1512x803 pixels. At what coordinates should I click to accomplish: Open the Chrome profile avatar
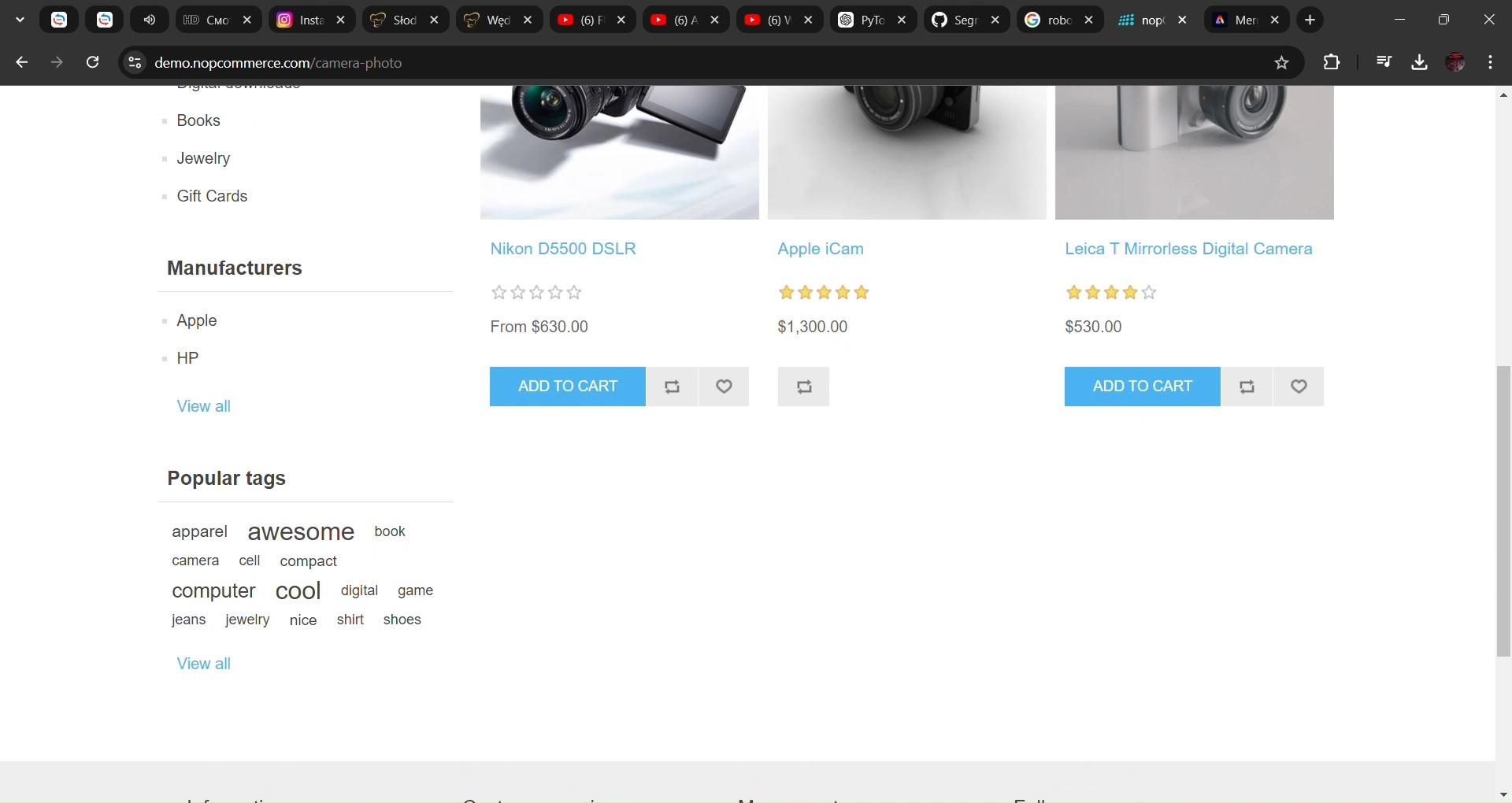[x=1455, y=62]
